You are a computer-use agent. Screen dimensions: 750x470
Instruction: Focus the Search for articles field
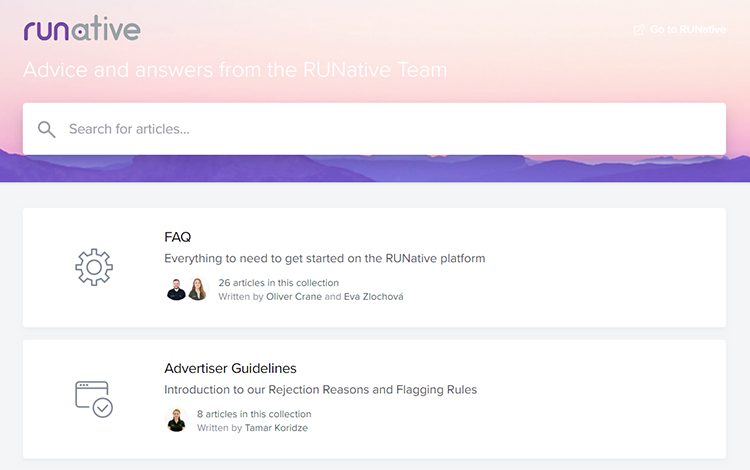click(375, 129)
